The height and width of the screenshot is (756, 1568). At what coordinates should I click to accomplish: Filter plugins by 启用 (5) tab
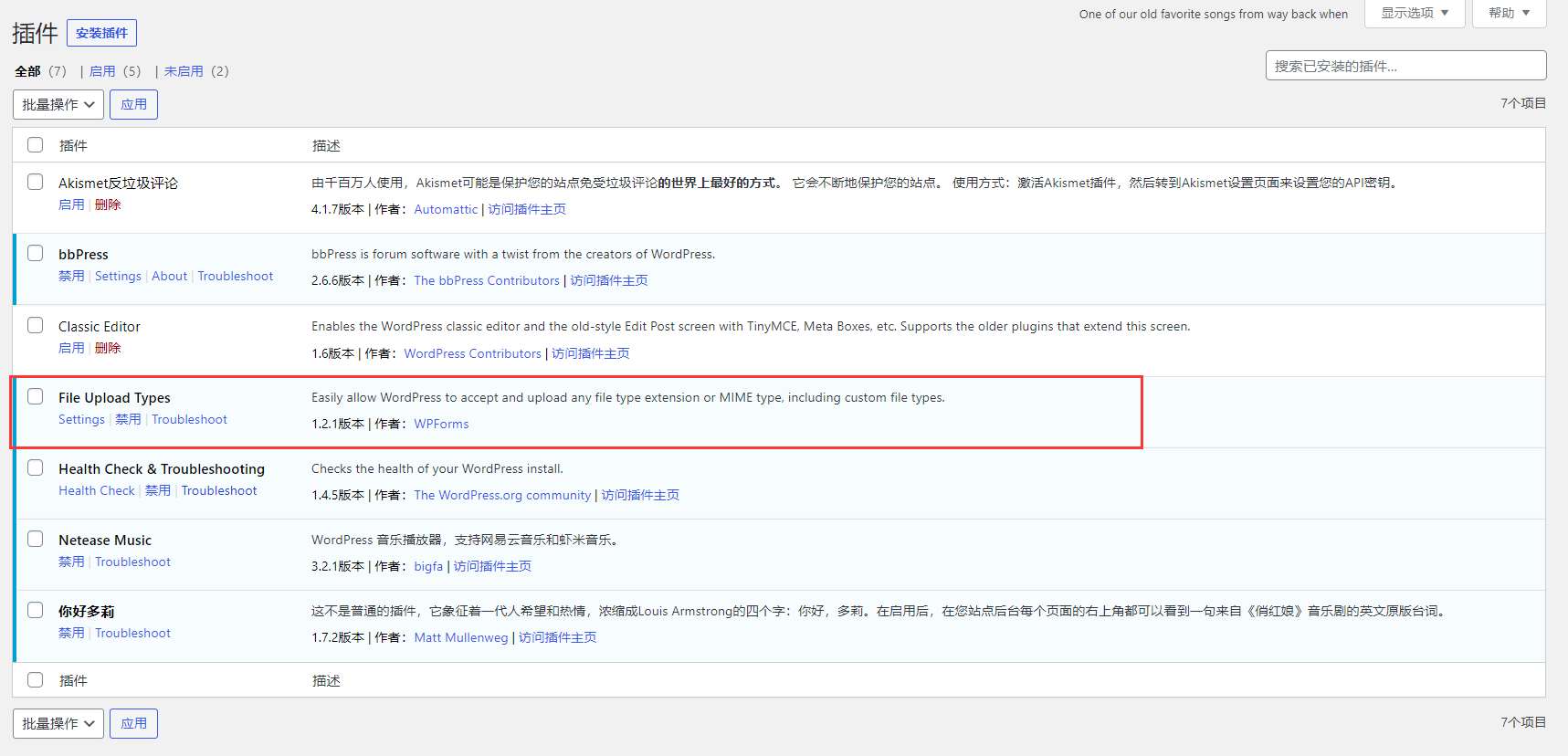(x=102, y=71)
